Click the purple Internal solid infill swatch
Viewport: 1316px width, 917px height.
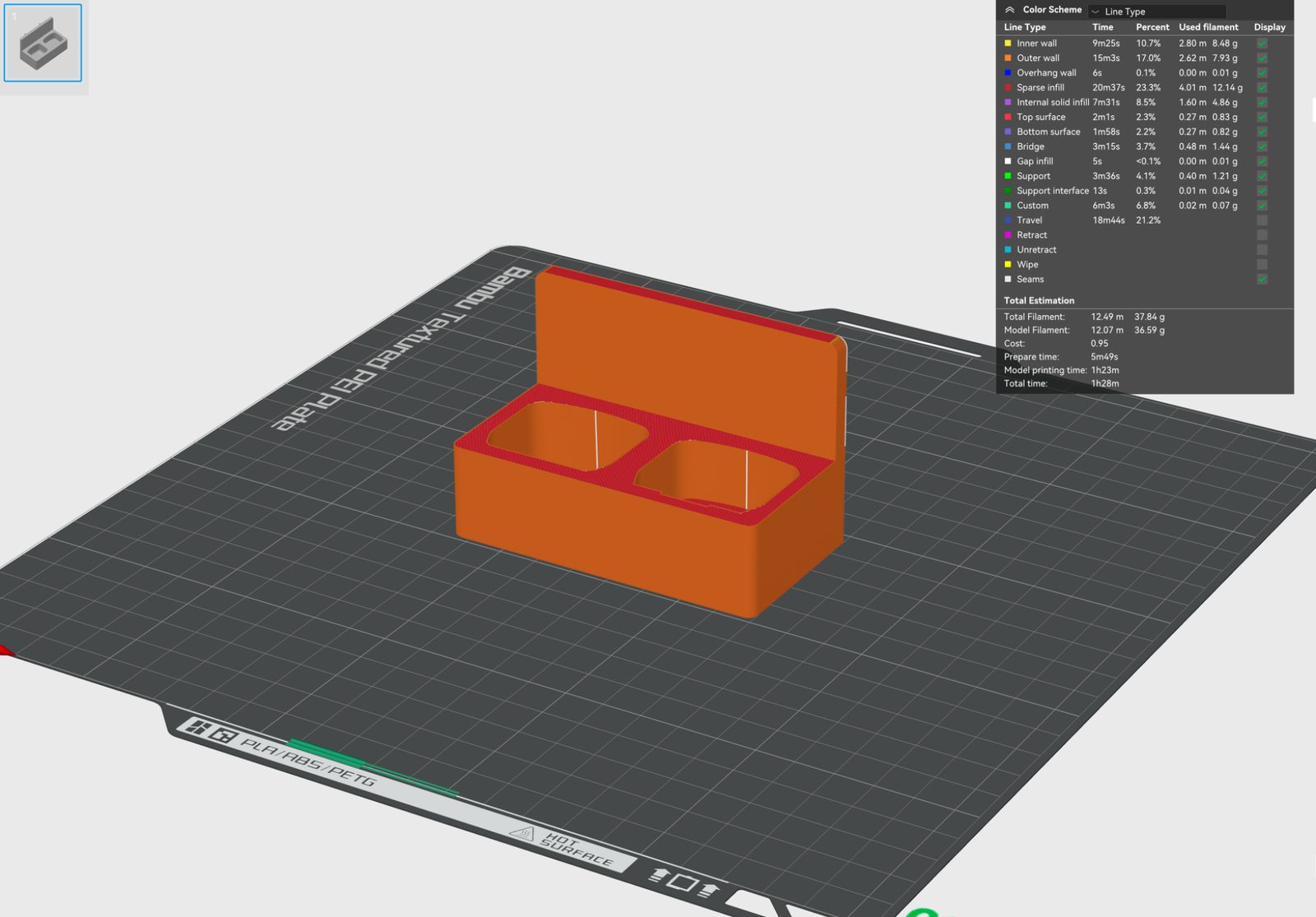(x=1008, y=103)
